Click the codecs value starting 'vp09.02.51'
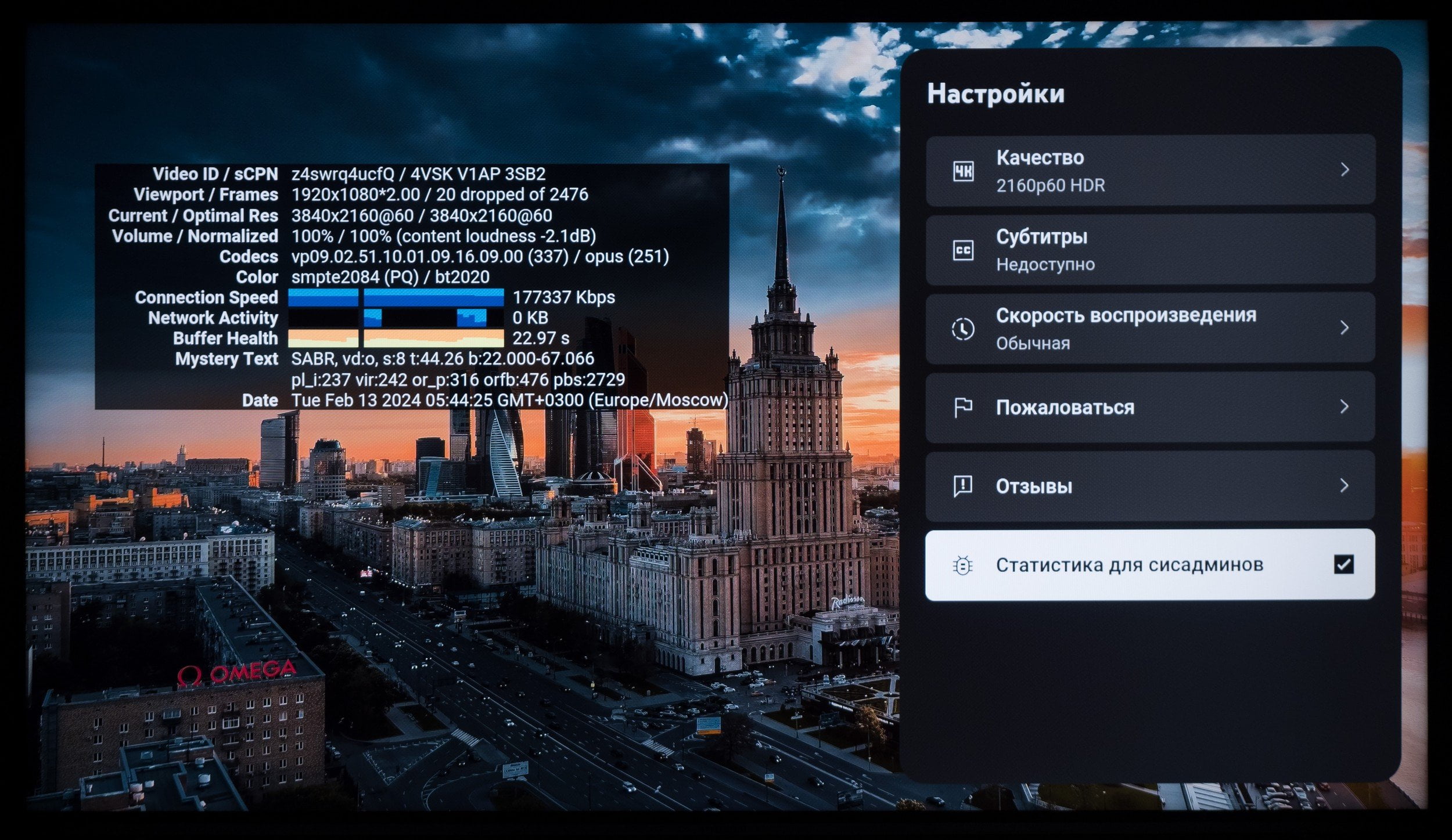1452x840 pixels. pos(480,256)
